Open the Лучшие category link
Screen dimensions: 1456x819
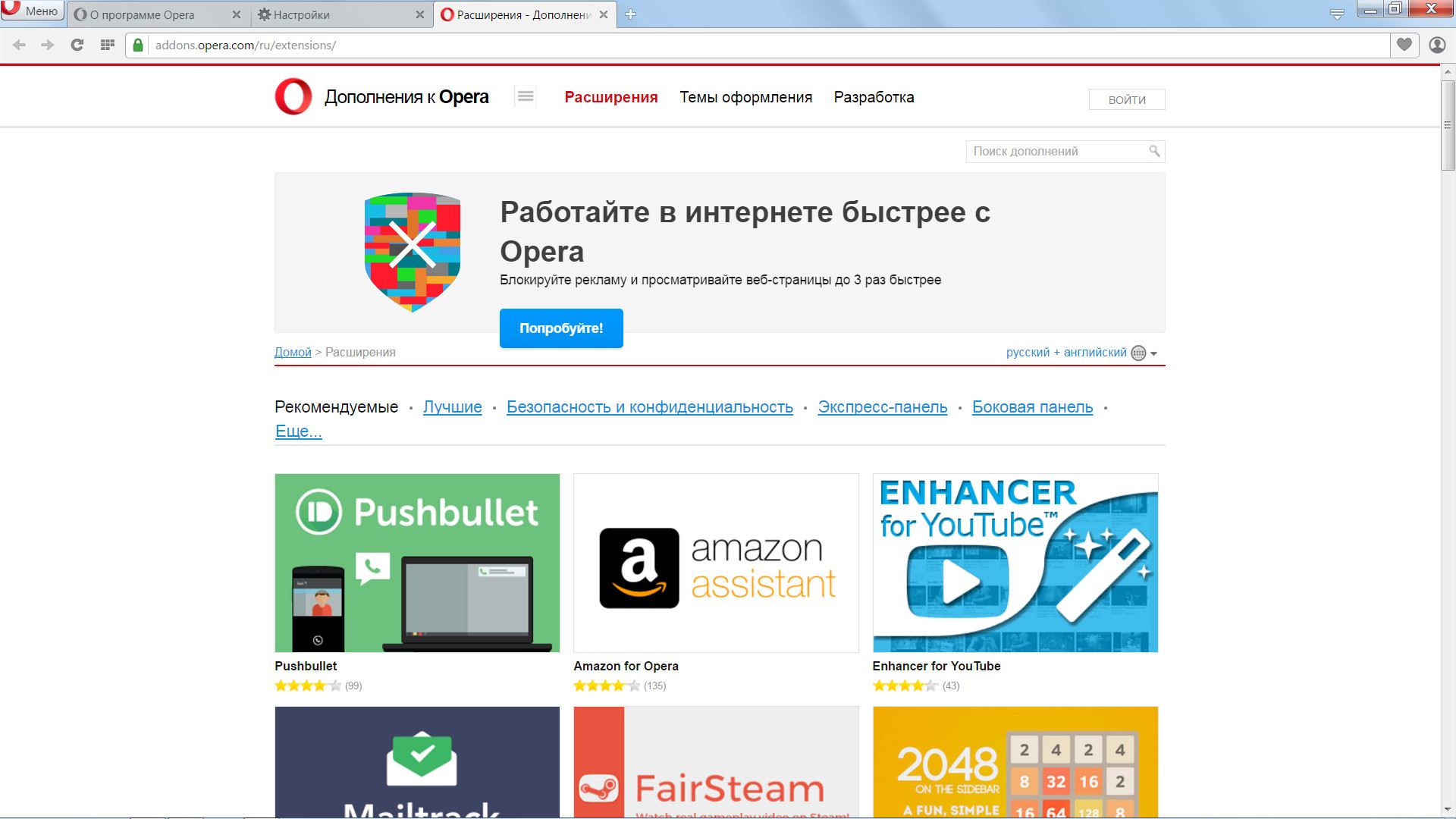453,407
